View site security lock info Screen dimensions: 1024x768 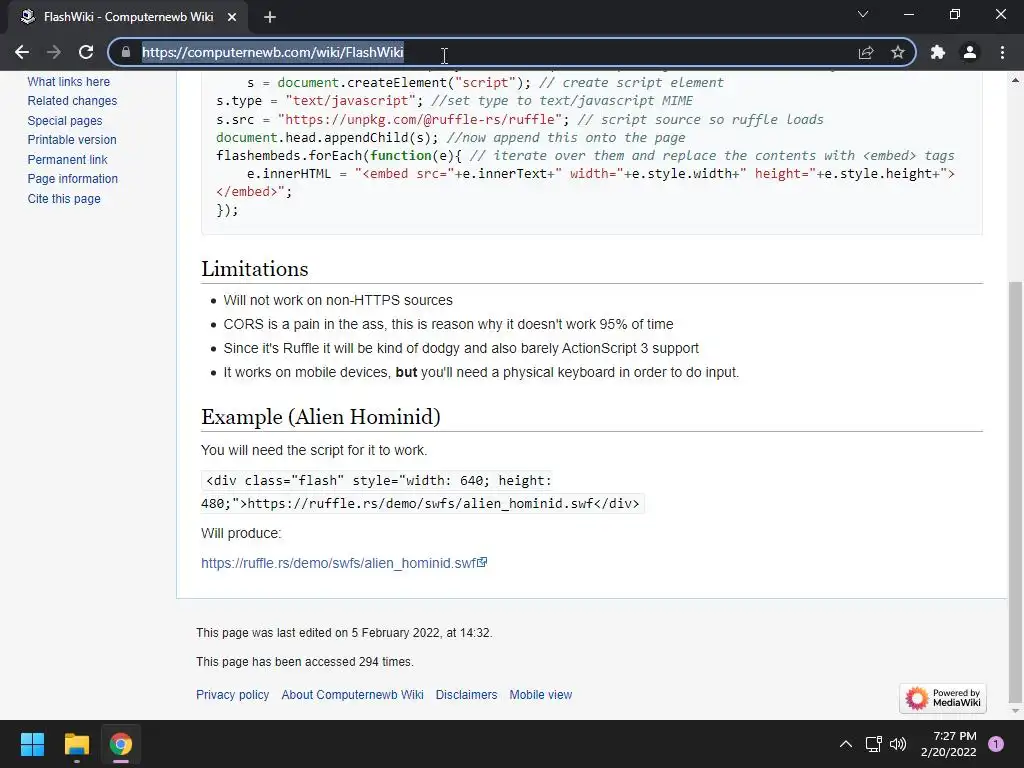point(126,52)
